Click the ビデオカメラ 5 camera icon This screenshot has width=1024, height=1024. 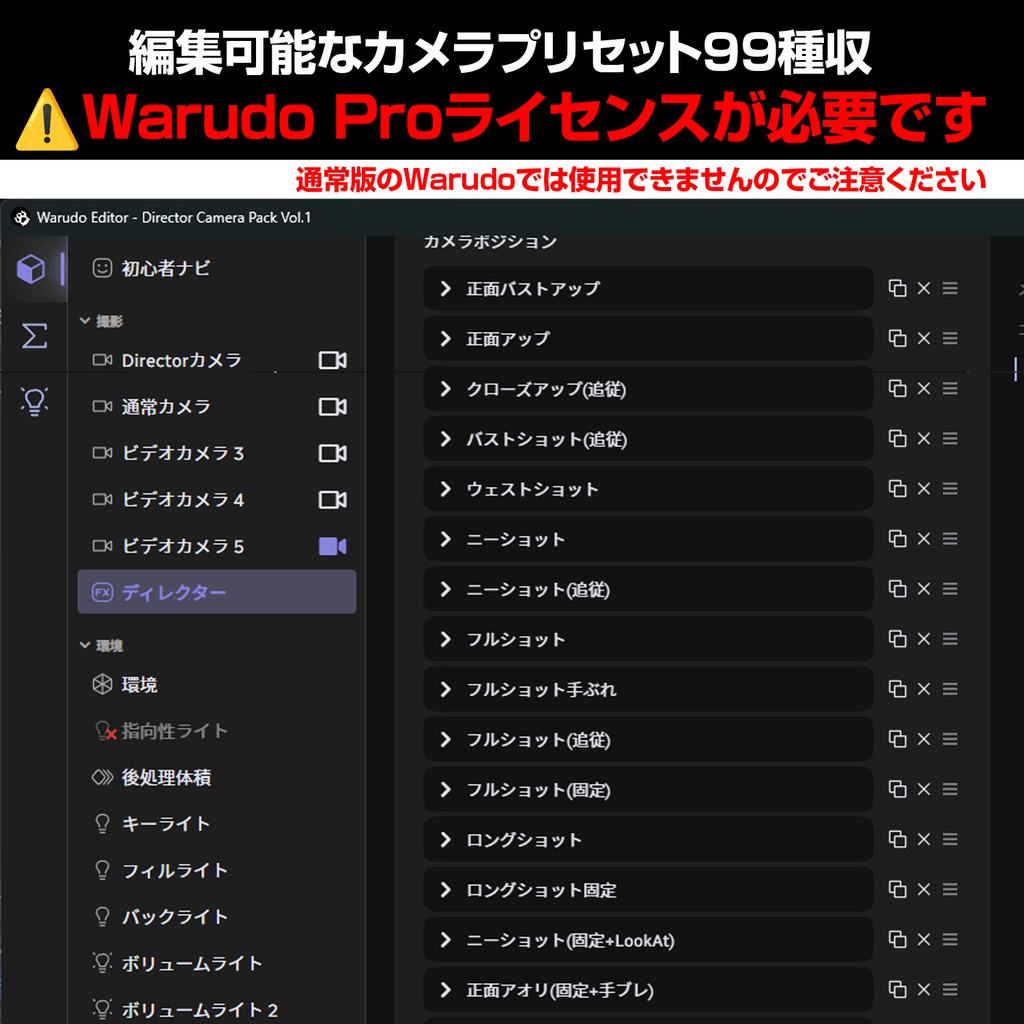103,546
